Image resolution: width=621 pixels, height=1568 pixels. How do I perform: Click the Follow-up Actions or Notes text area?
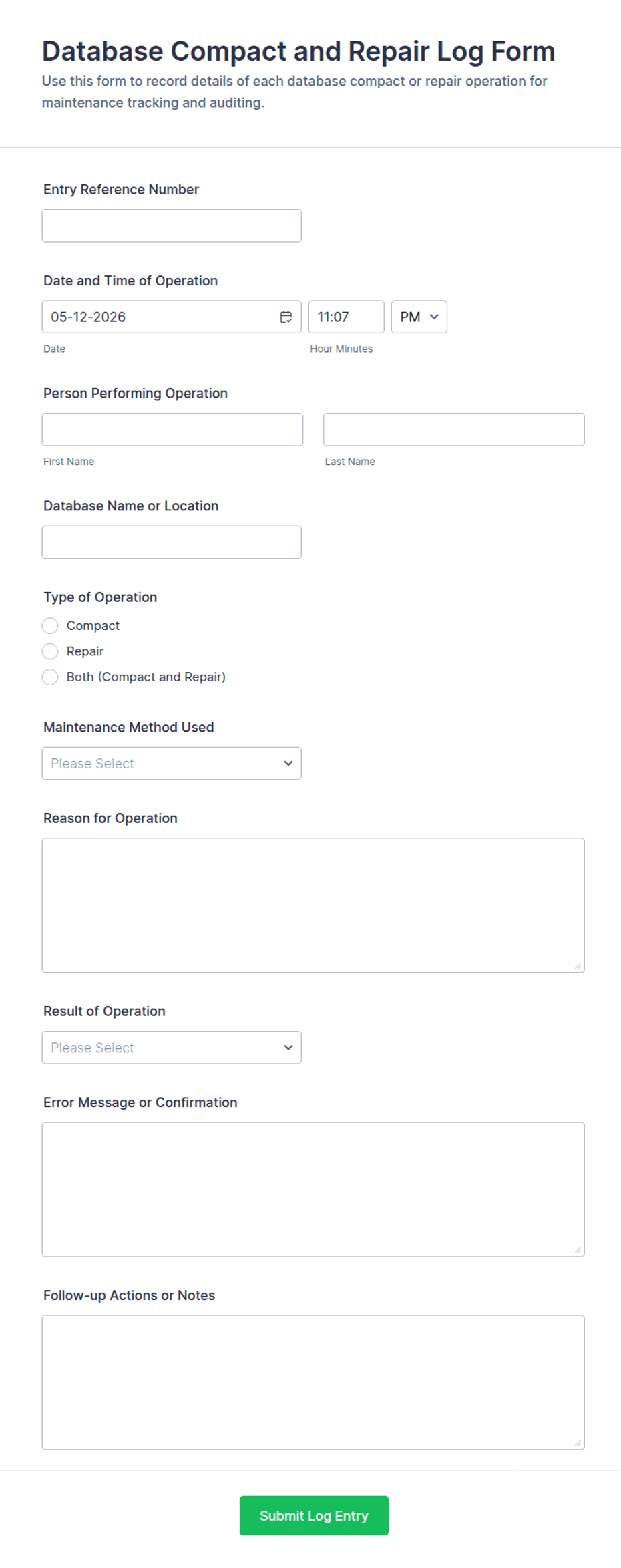click(x=313, y=1382)
